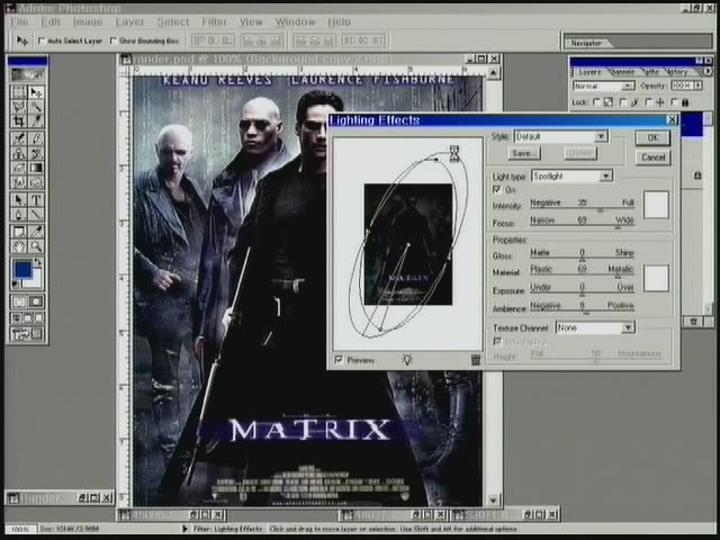Select the Type tool
Screen dimensions: 720x540
click(36, 200)
